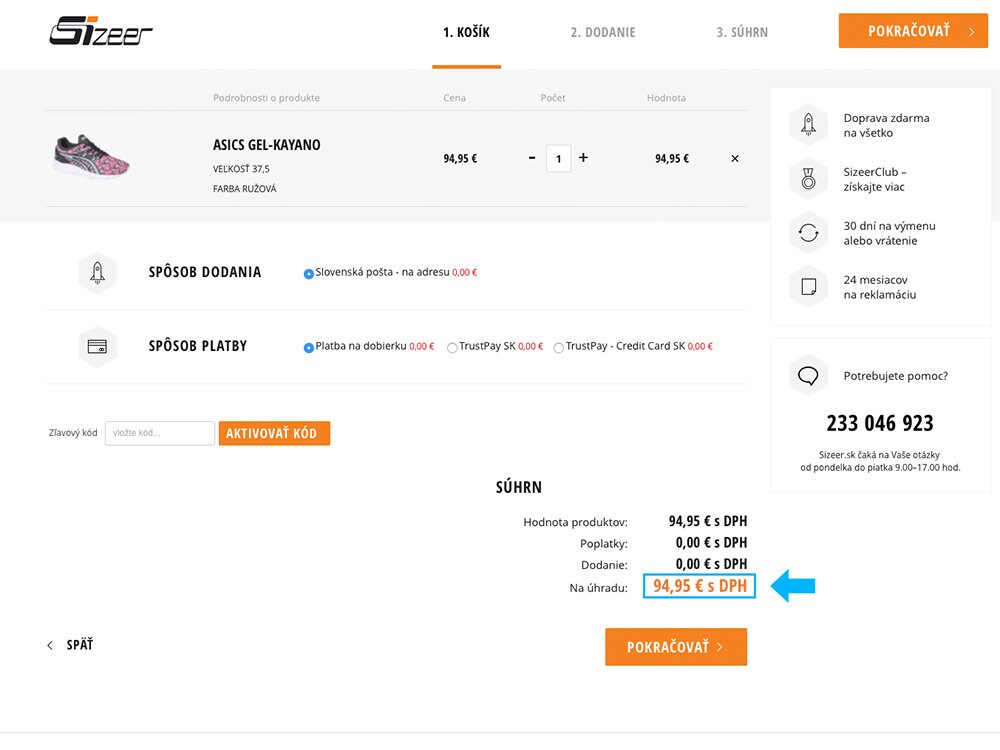Screen dimensions: 1000x750
Task: Go back with the Späť link
Action: click(x=70, y=645)
